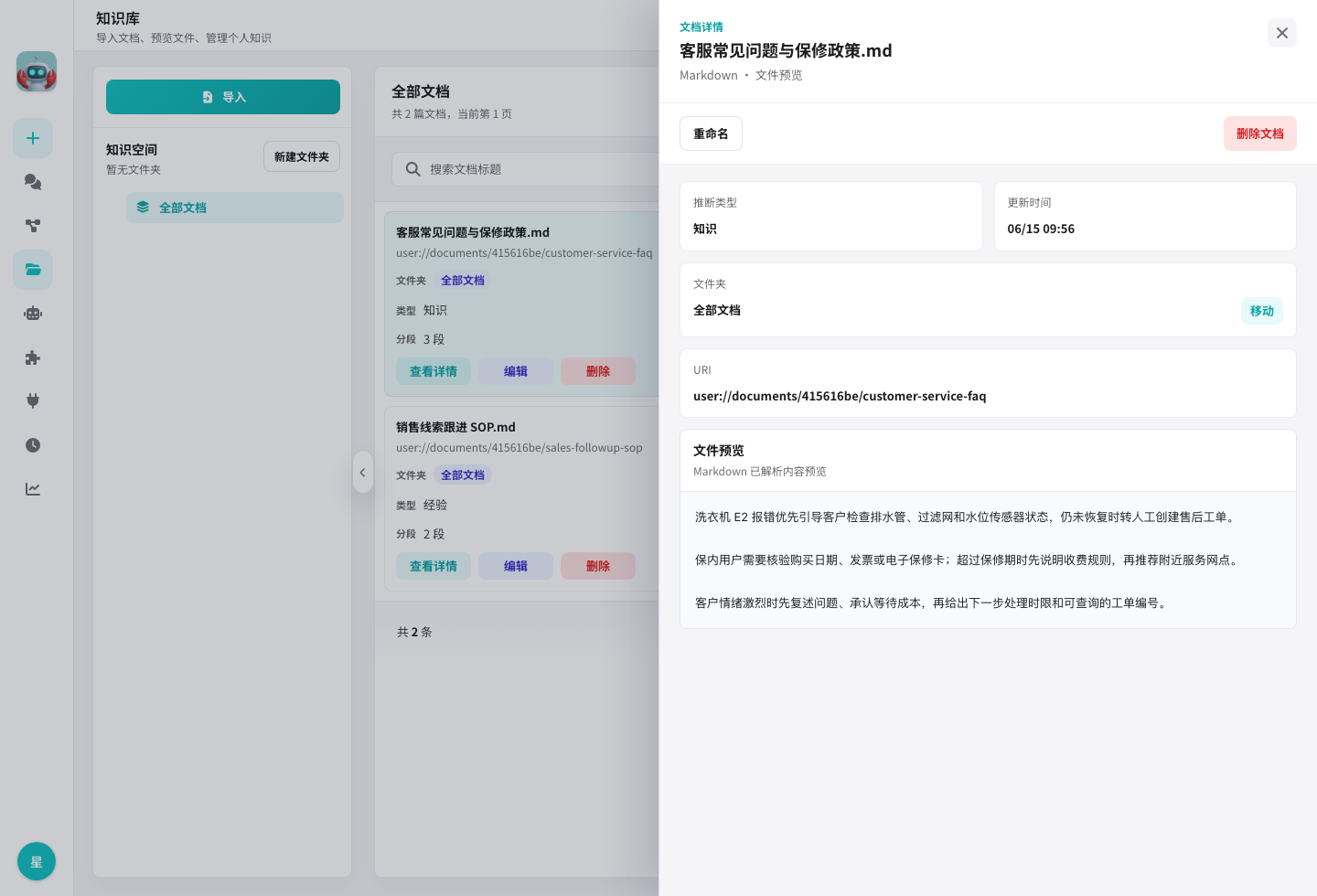Click the 导入 import button
1317x896 pixels.
(223, 97)
